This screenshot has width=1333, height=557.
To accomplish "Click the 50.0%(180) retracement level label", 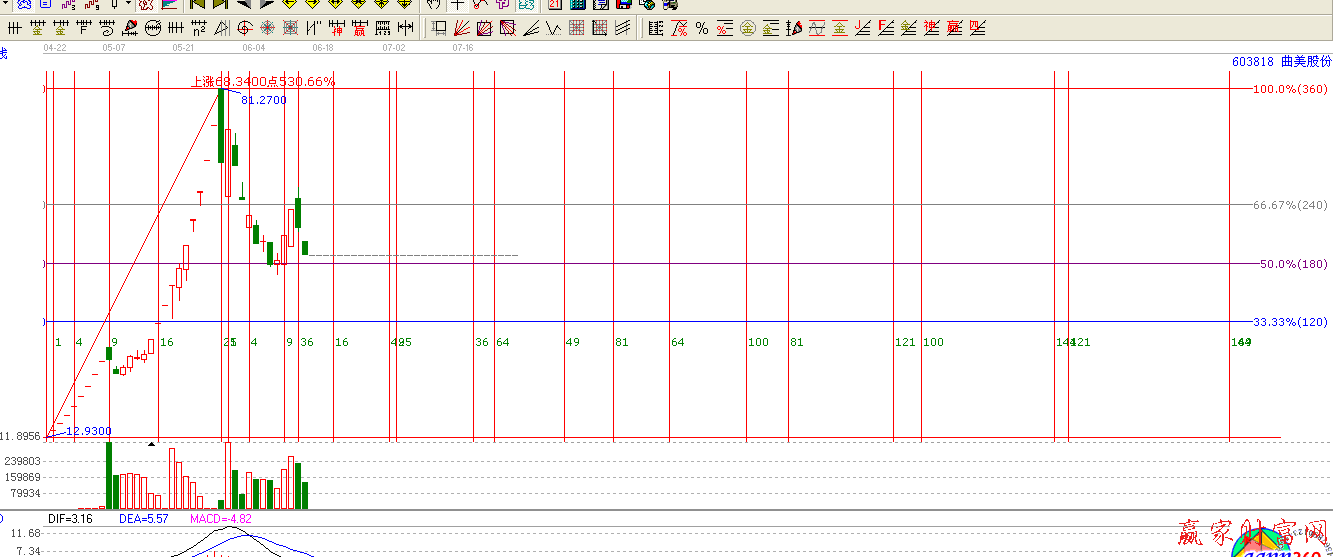I will click(1292, 264).
